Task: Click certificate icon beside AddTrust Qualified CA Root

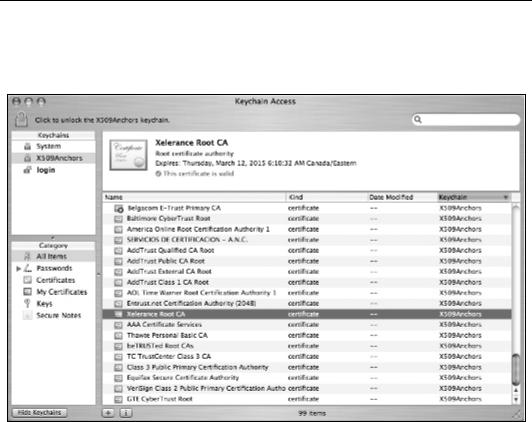Action: (x=118, y=251)
